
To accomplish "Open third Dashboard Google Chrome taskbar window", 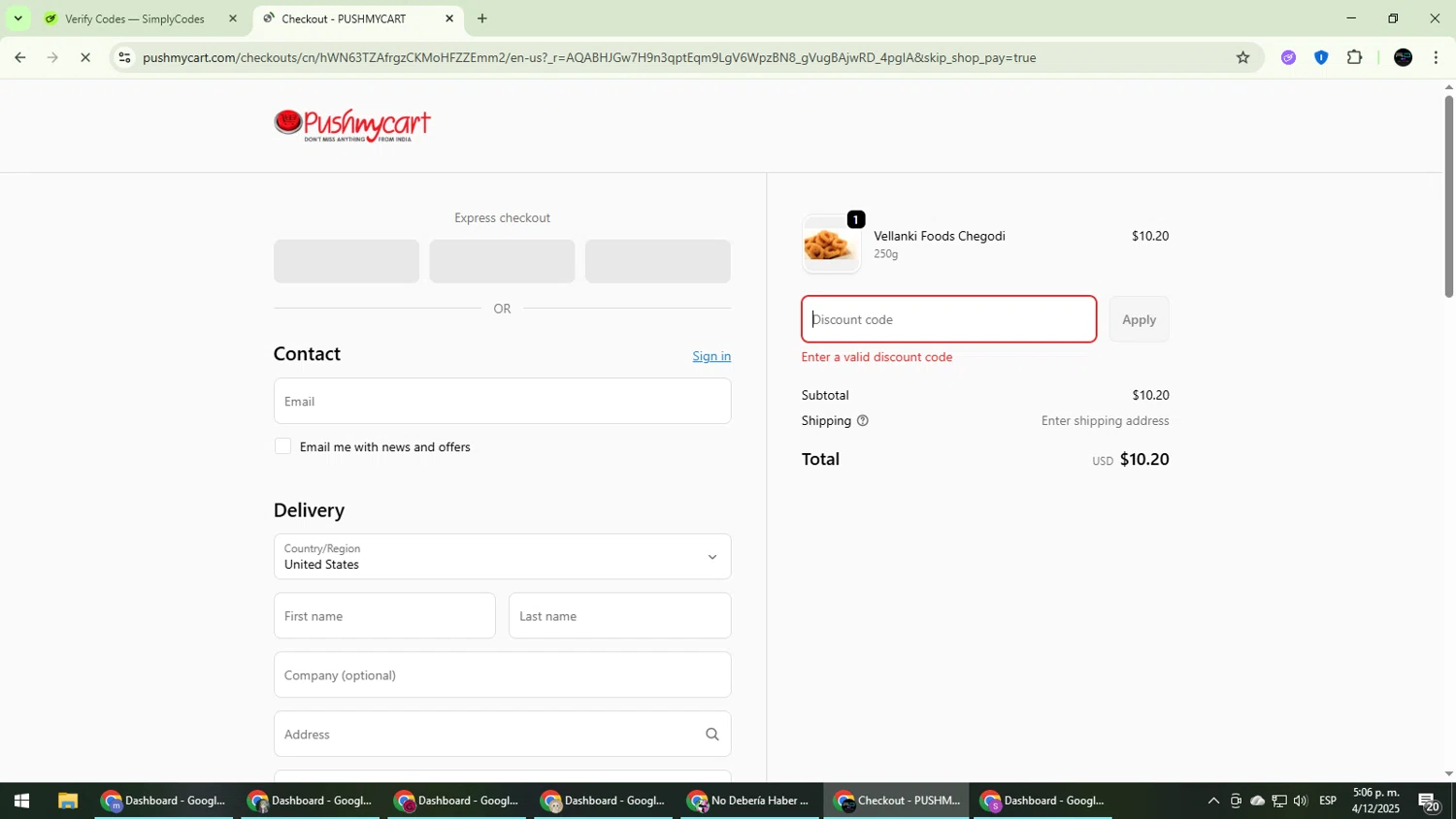I will (x=457, y=802).
